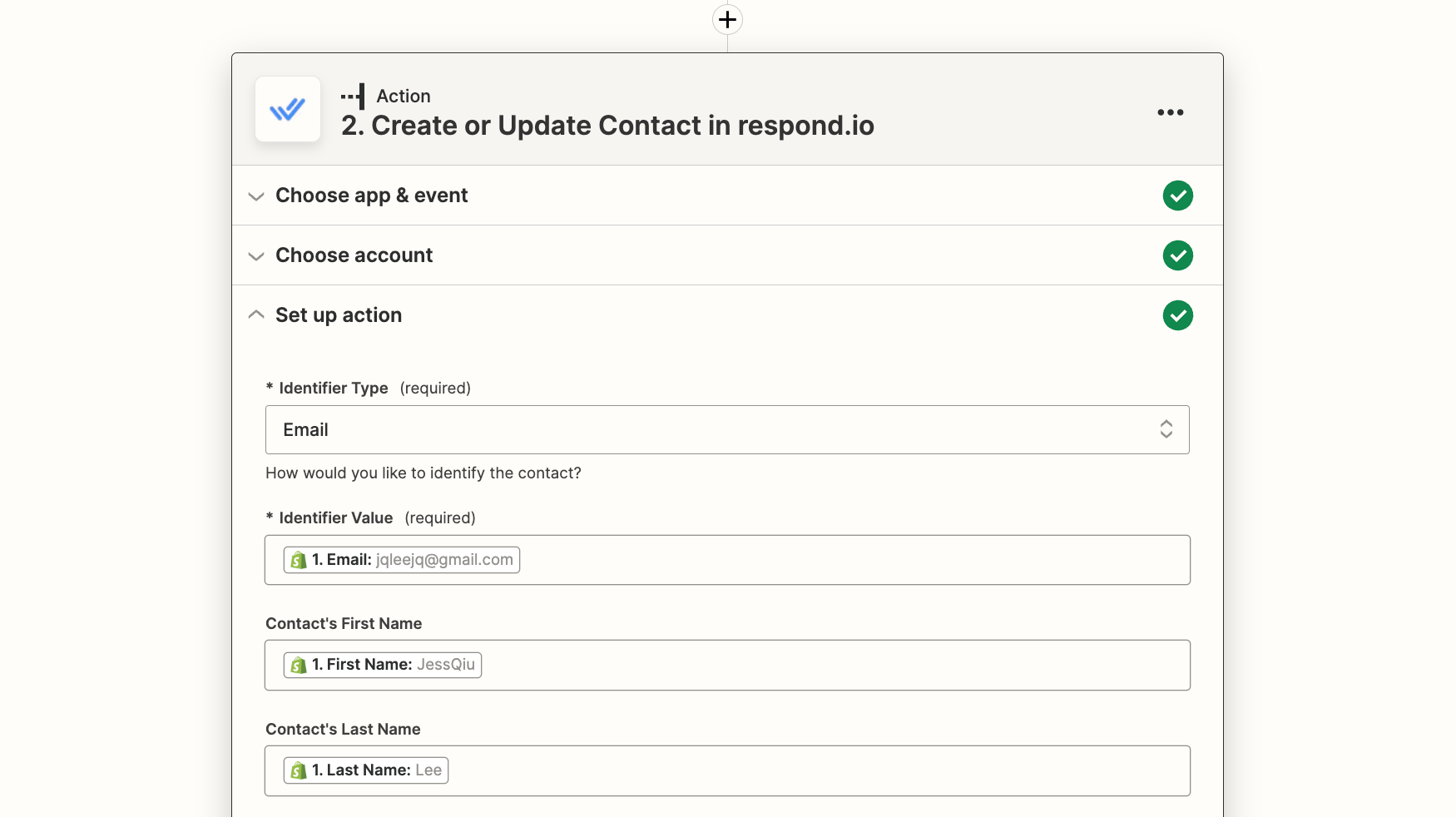Click the green checkmark beside Choose account
The height and width of the screenshot is (817, 1456).
[x=1177, y=255]
